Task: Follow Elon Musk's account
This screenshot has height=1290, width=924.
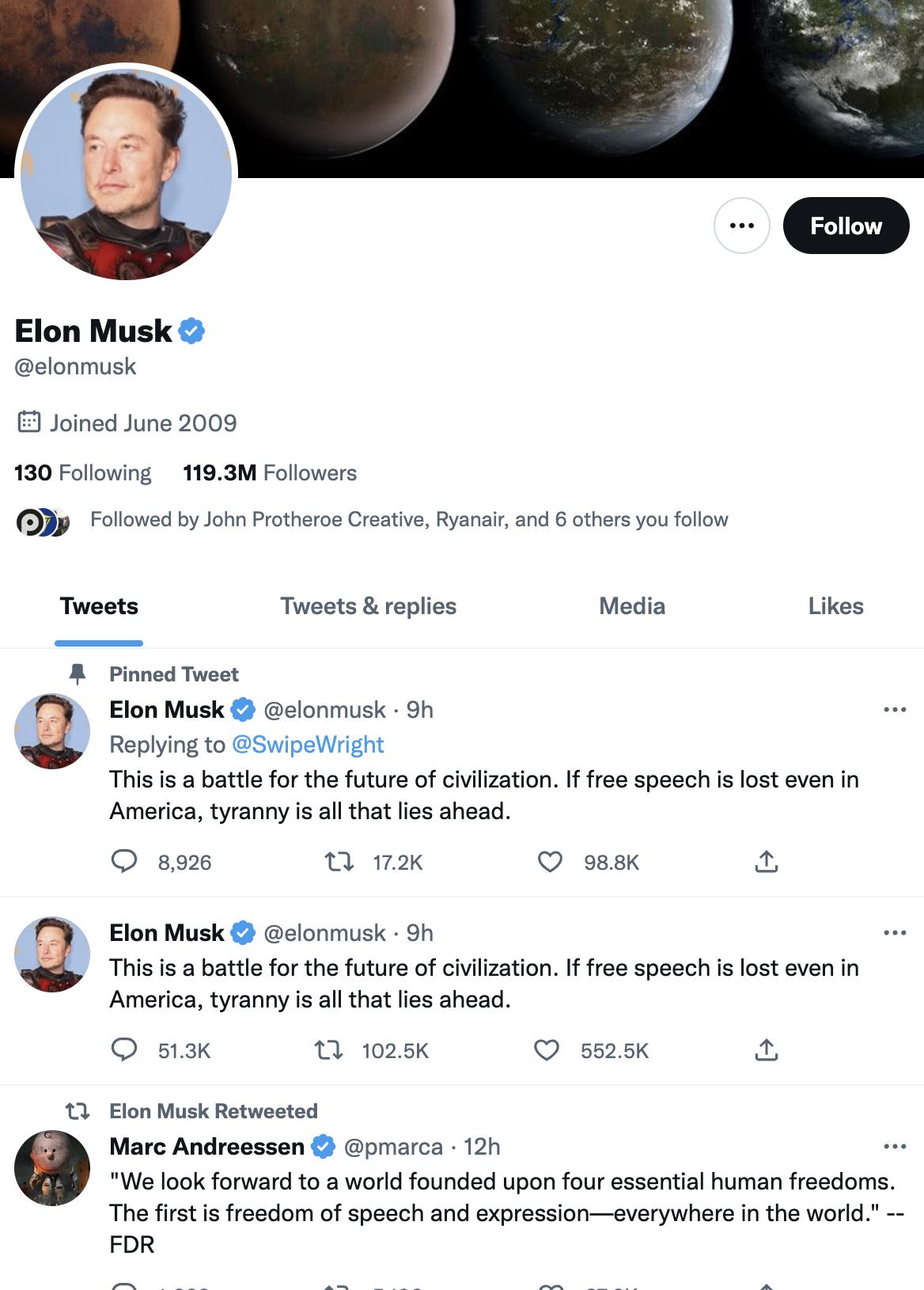Action: click(846, 226)
